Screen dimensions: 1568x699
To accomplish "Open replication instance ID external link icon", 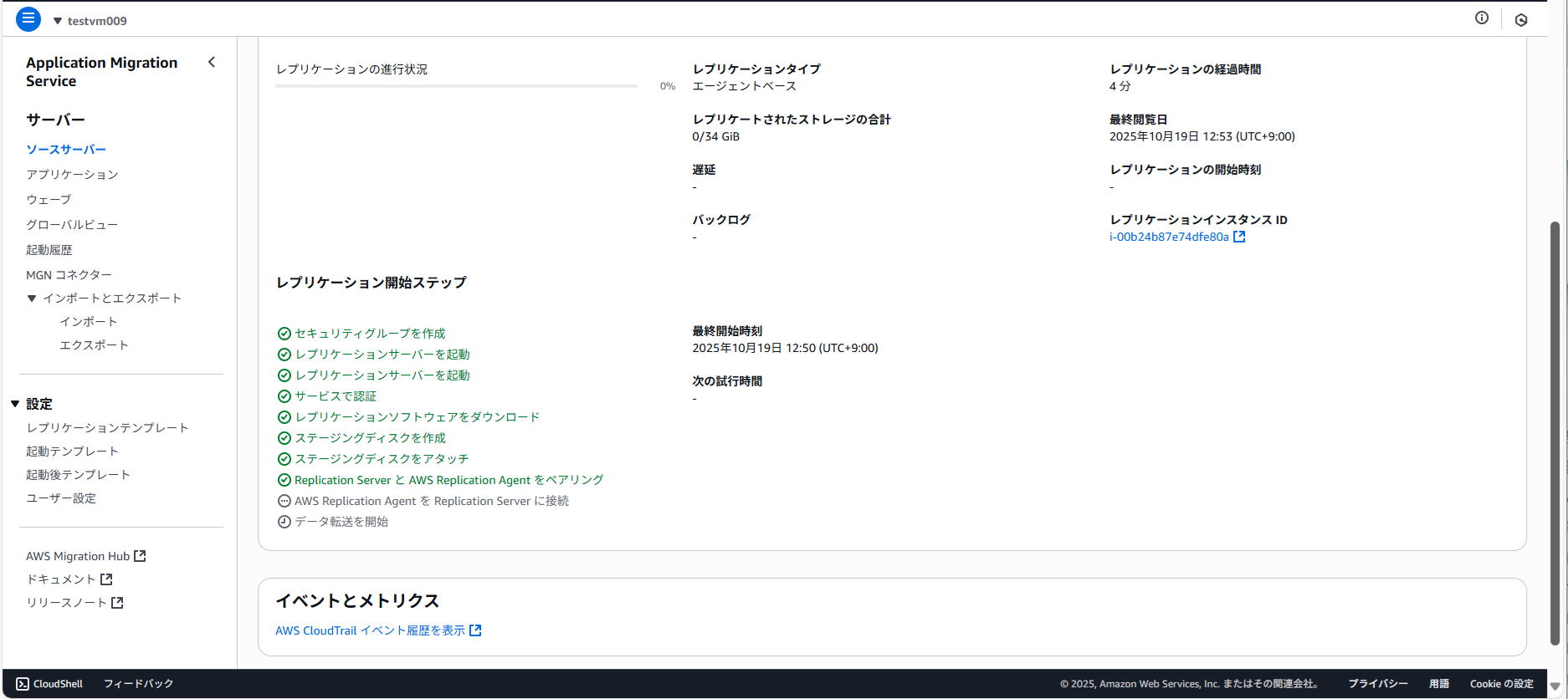I will (1240, 237).
